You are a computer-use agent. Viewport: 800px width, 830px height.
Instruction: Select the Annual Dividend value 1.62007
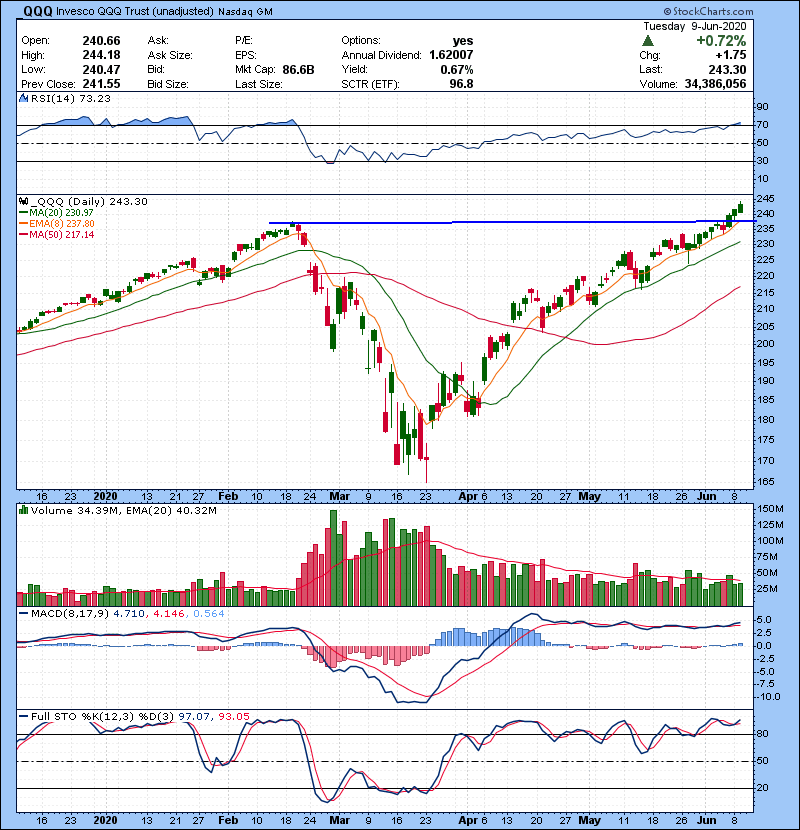(451, 55)
